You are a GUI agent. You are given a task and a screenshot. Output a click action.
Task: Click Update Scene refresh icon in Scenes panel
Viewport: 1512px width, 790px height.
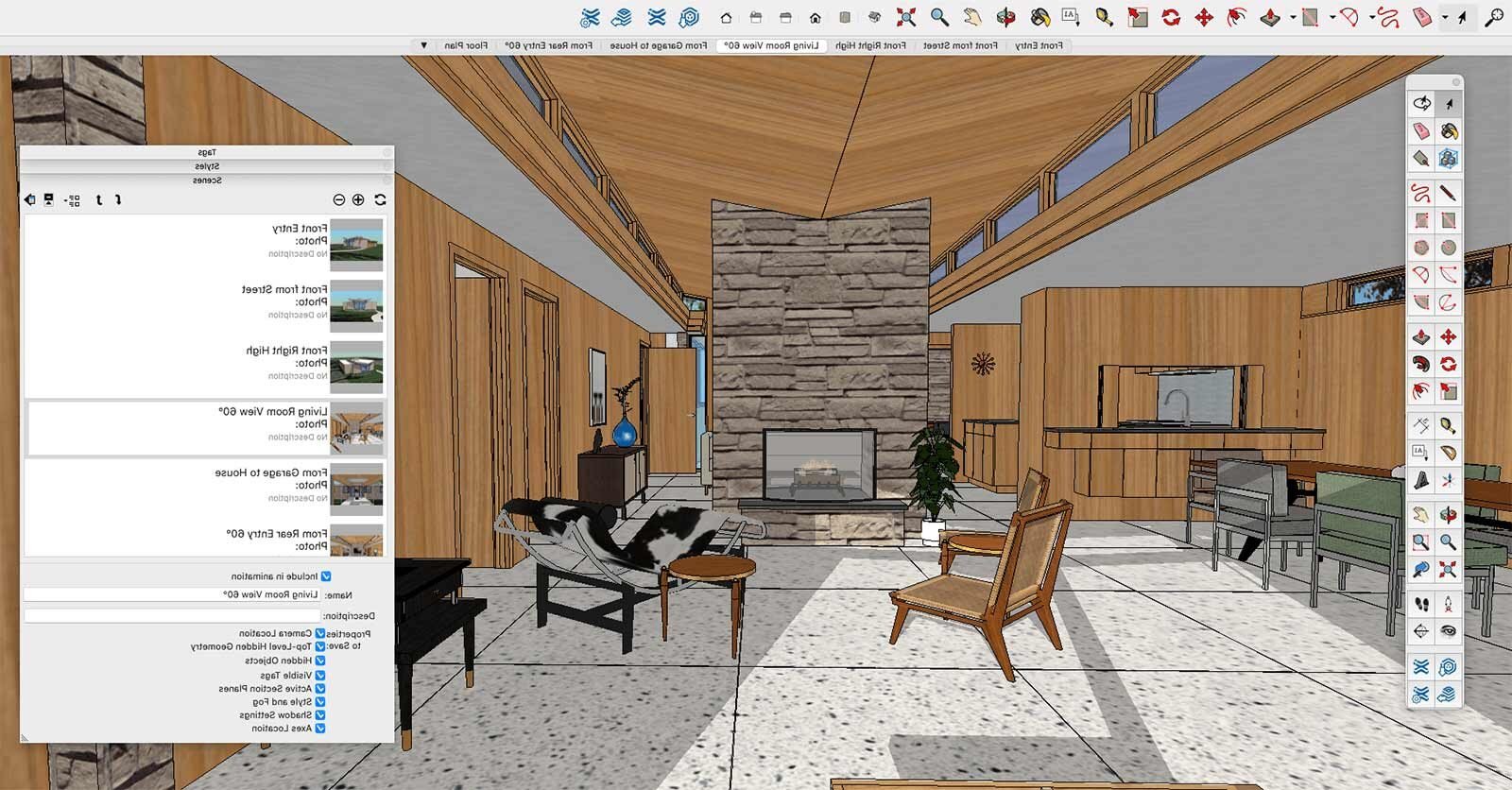tap(380, 199)
